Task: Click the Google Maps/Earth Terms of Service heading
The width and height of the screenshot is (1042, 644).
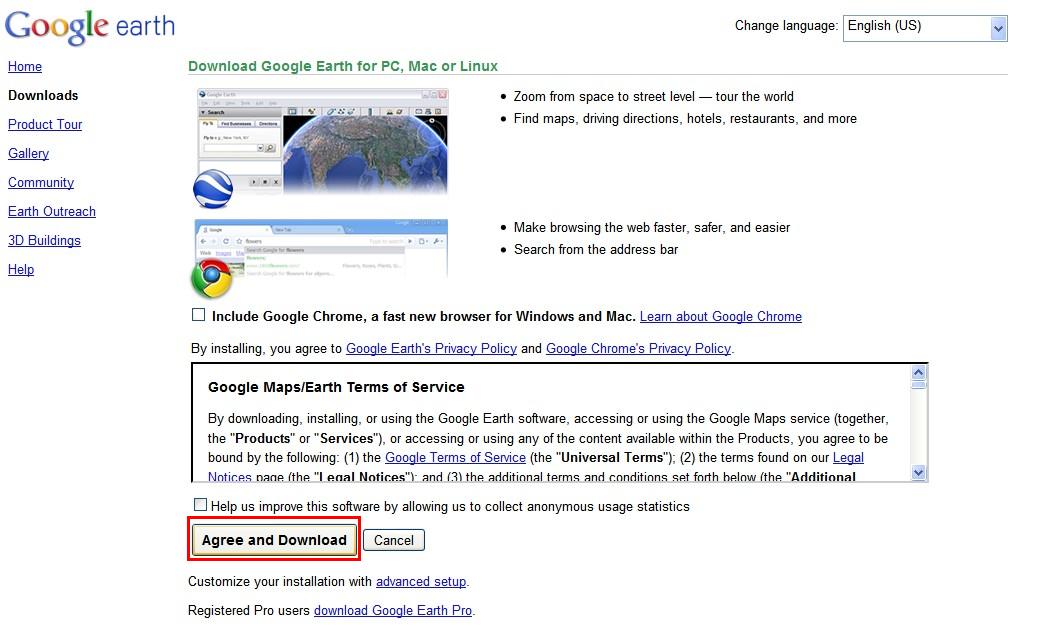Action: (x=336, y=387)
